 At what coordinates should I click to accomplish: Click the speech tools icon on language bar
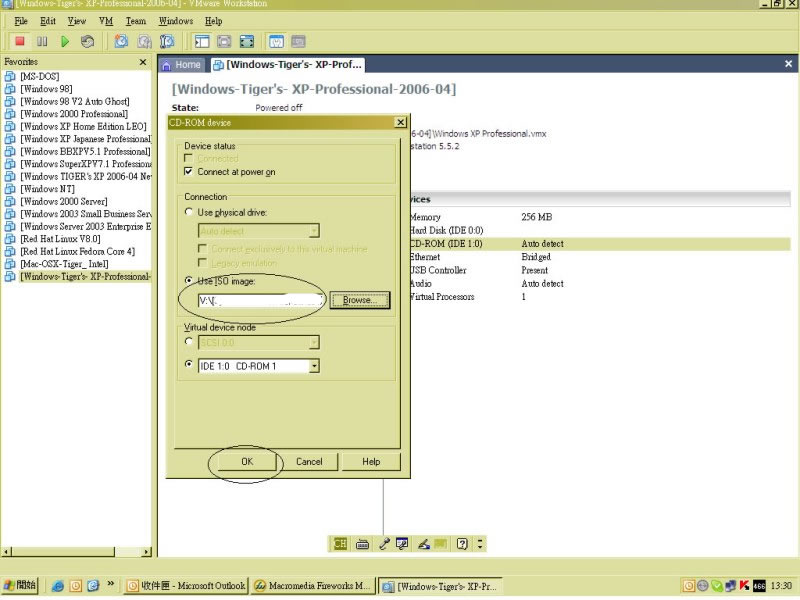pyautogui.click(x=402, y=544)
